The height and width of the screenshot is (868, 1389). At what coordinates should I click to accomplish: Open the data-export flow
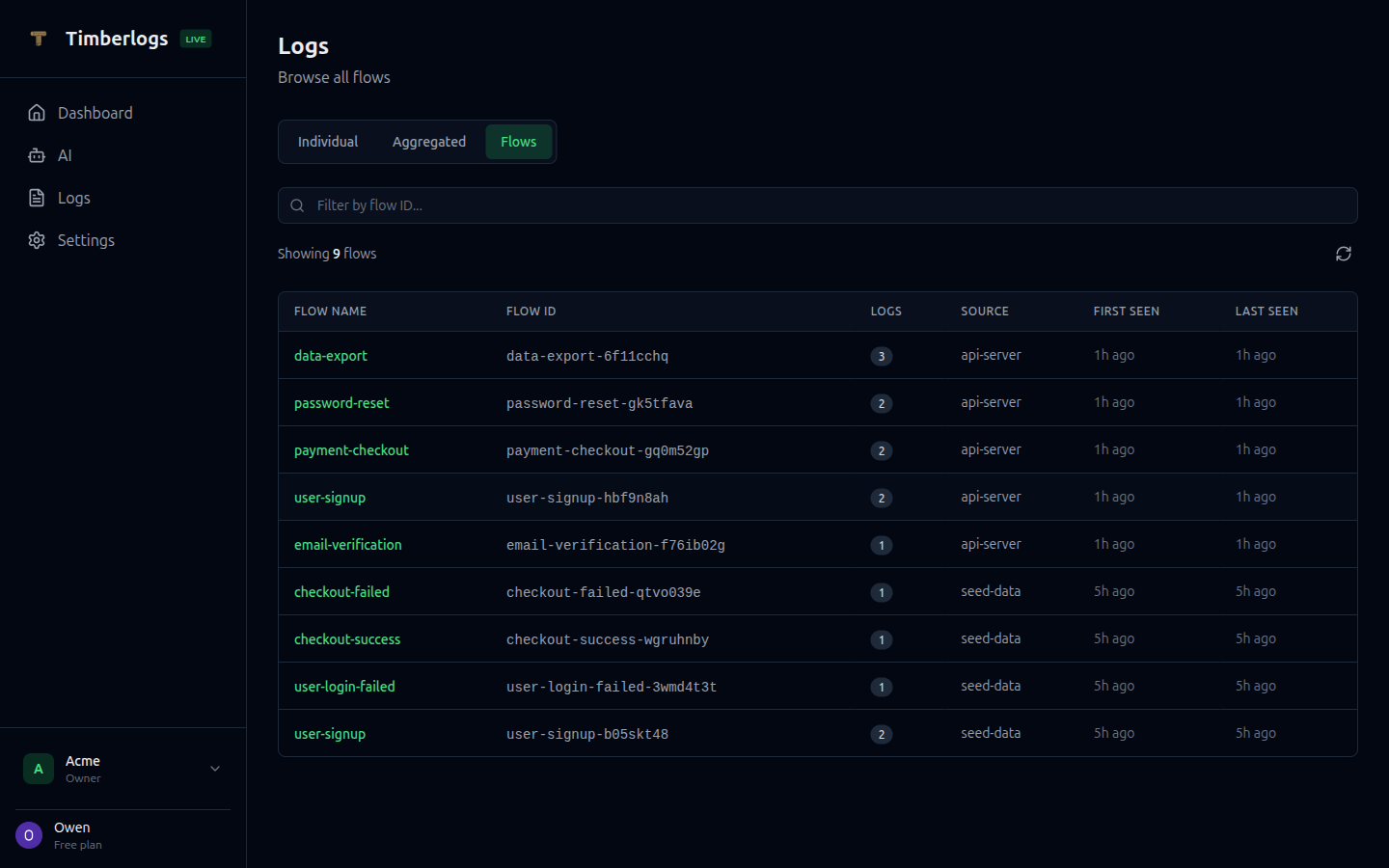pos(330,355)
